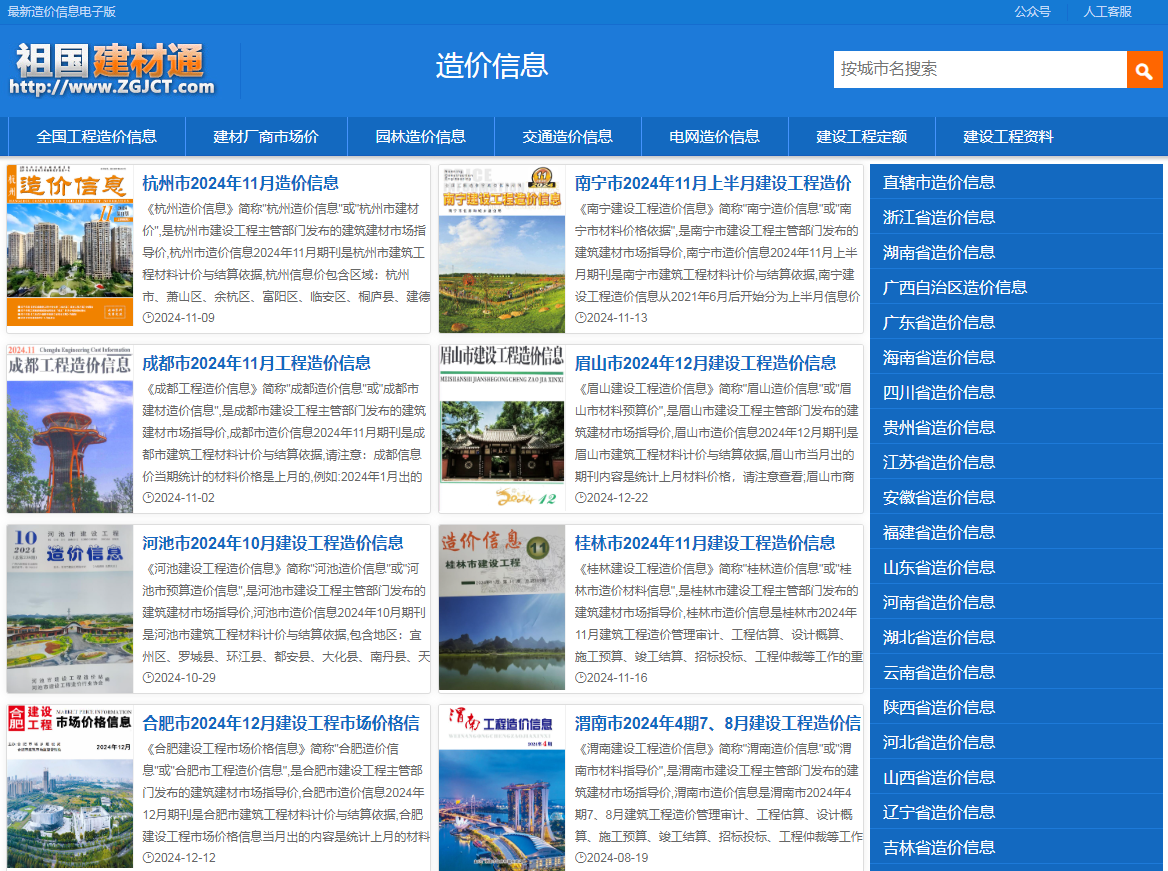Open 成都市2024年11月工程造价信息 article title
1168x871 pixels.
coord(256,363)
